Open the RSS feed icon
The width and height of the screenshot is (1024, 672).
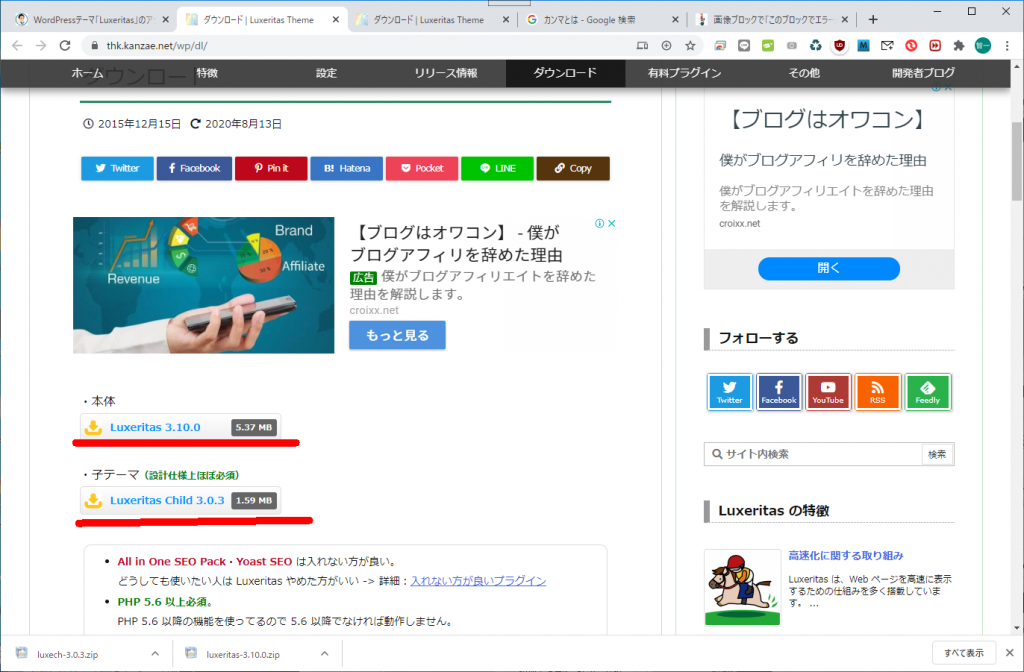[x=877, y=392]
